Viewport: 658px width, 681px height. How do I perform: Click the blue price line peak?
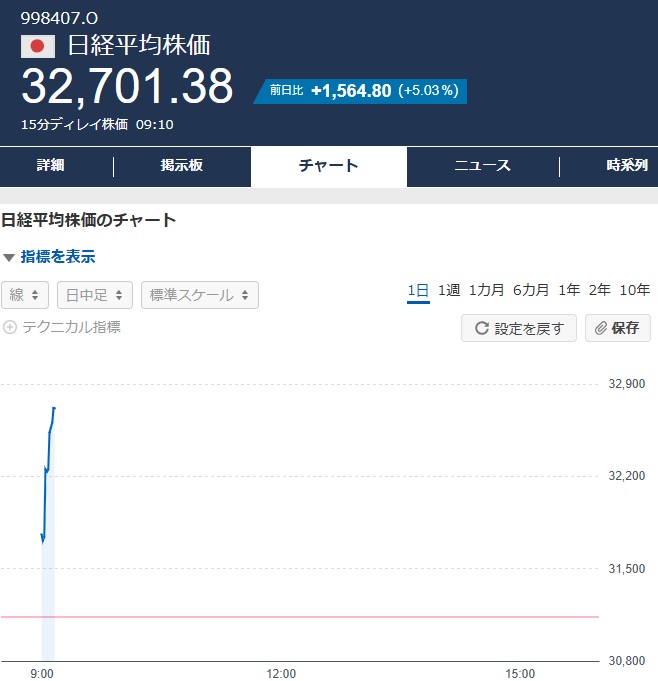point(54,408)
